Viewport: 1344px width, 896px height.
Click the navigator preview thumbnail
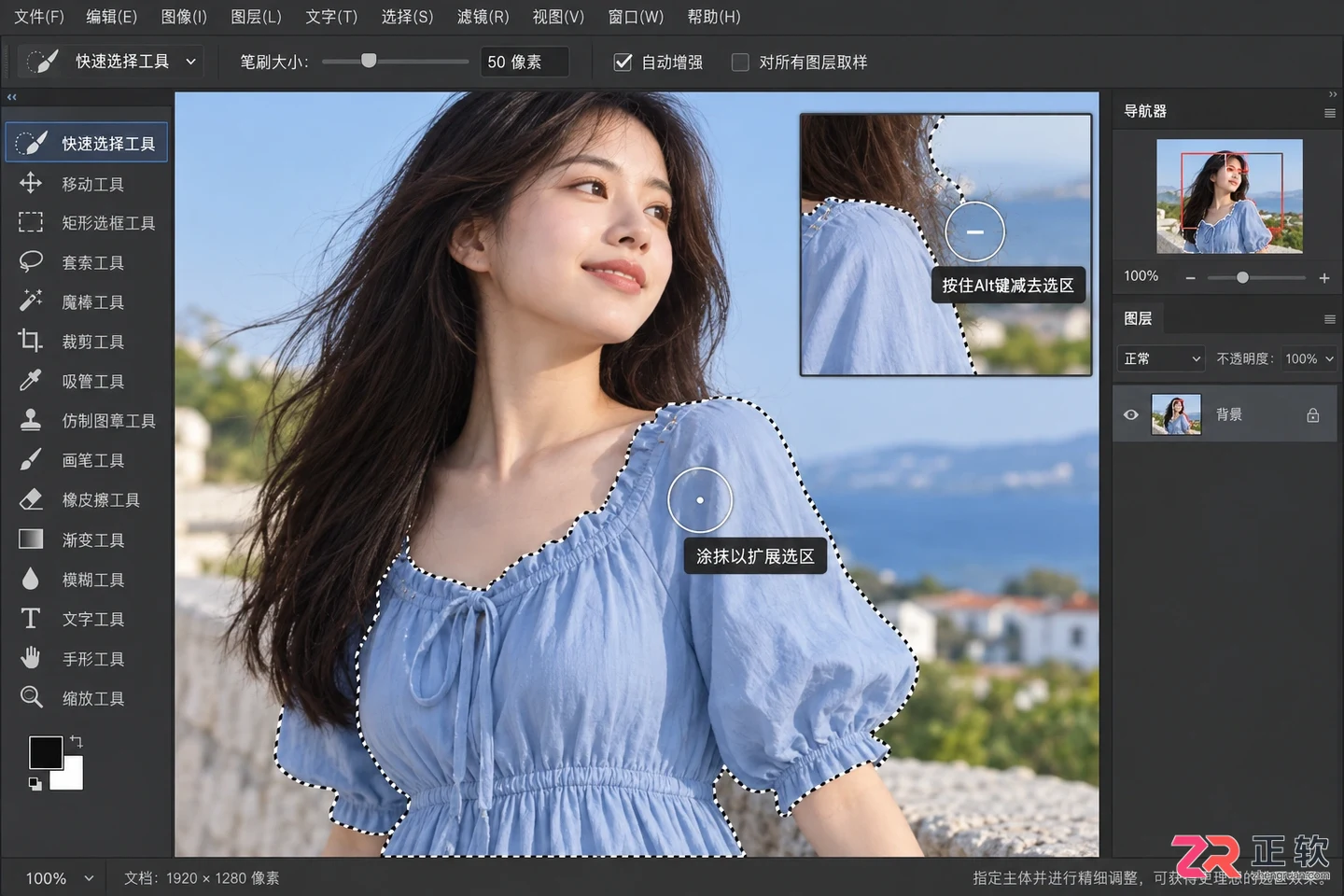[1229, 196]
